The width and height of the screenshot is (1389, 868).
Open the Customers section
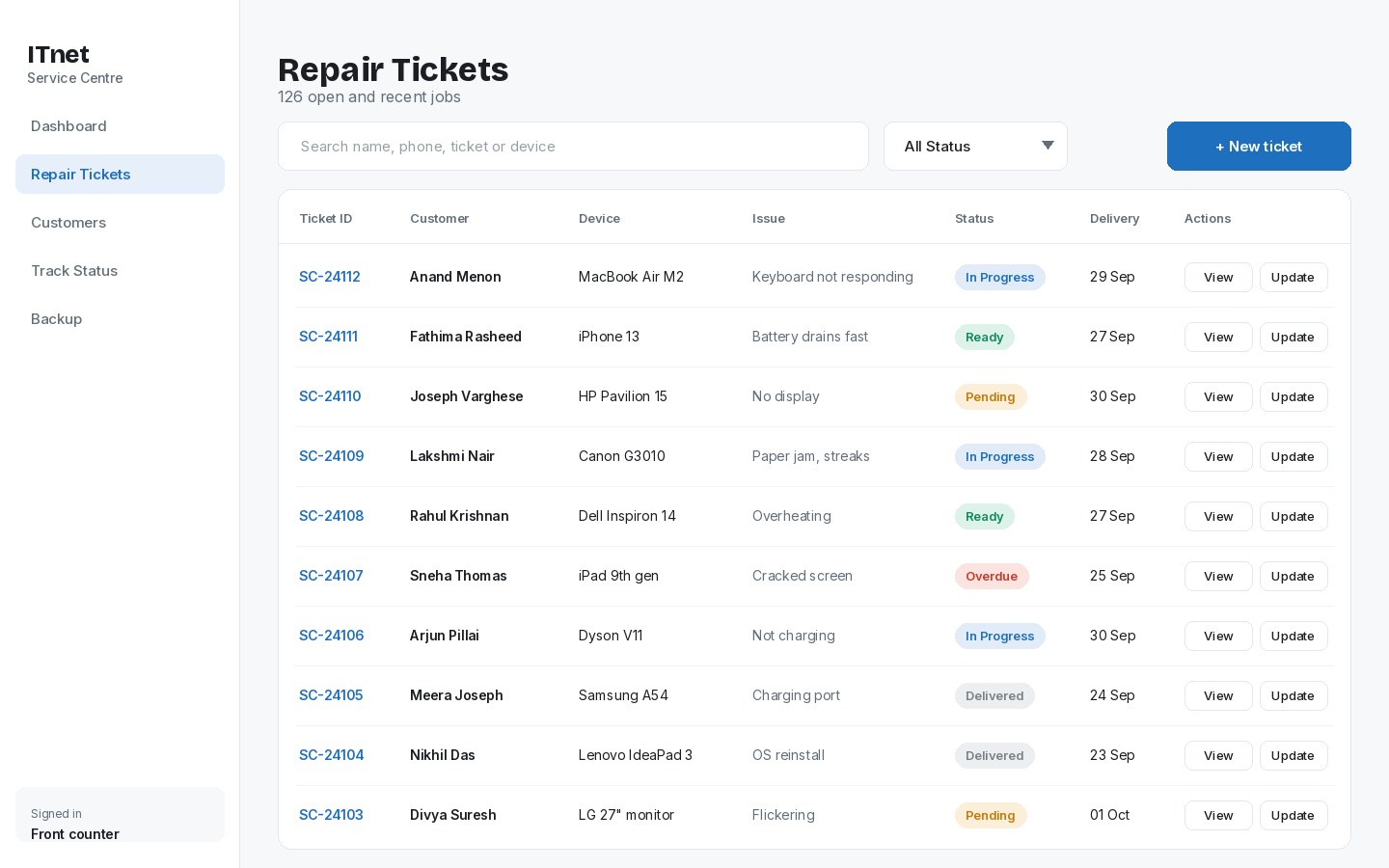(x=120, y=223)
